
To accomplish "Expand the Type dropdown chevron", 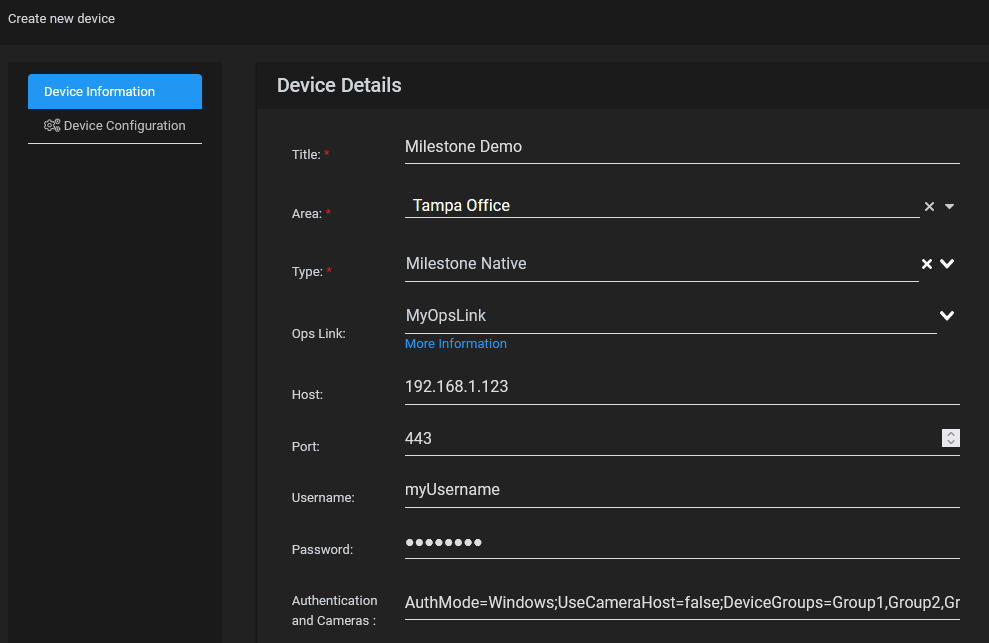I will tap(947, 264).
